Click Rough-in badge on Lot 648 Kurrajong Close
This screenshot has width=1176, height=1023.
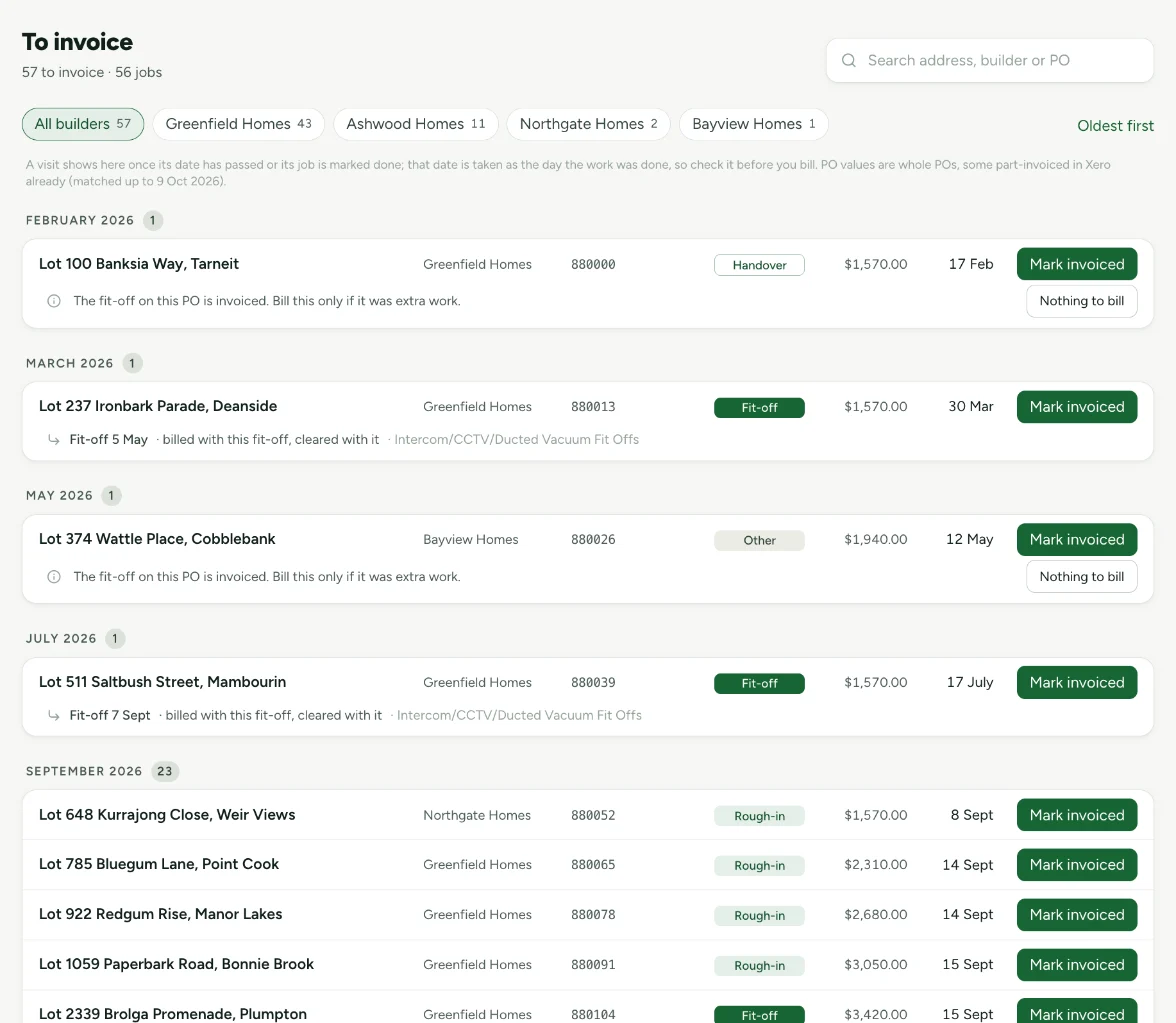tap(759, 816)
